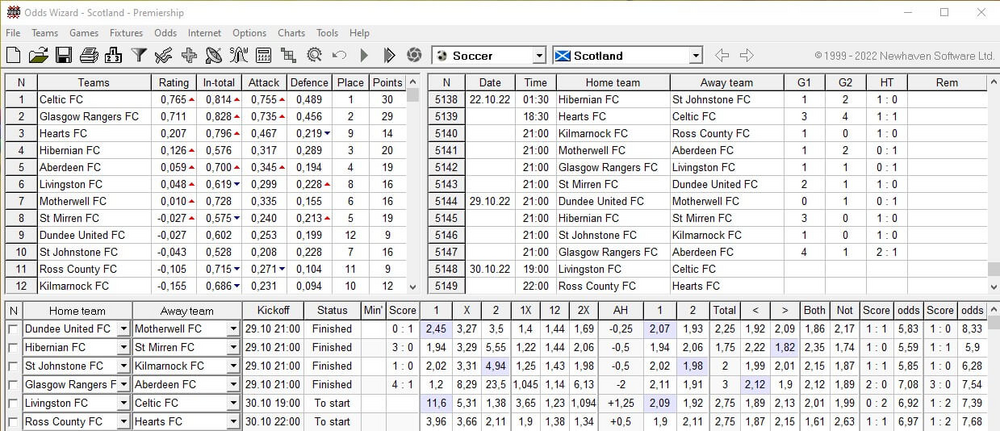
Task: Expand the Soccer sport dropdown
Action: tap(539, 56)
